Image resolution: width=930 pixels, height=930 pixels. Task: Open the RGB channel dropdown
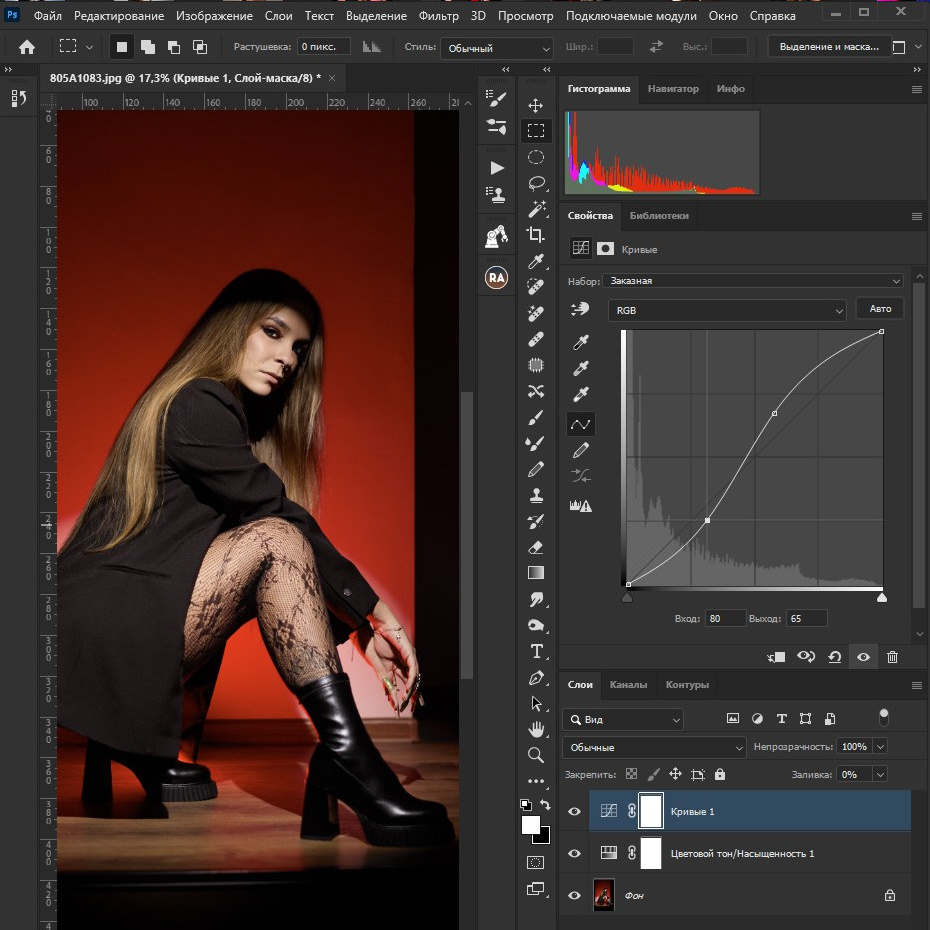(727, 311)
